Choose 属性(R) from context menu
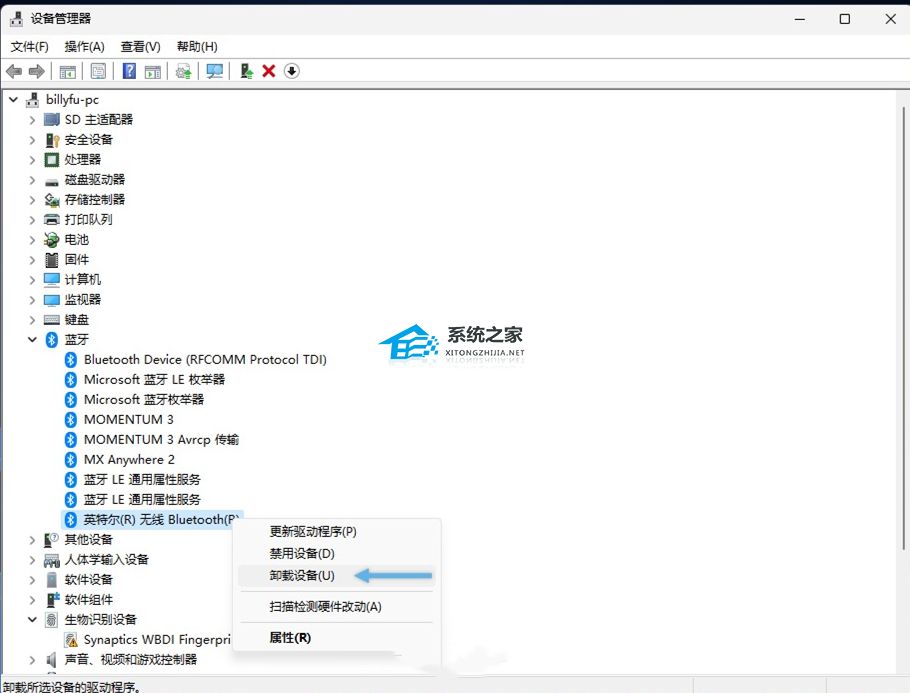910x693 pixels. pyautogui.click(x=337, y=638)
